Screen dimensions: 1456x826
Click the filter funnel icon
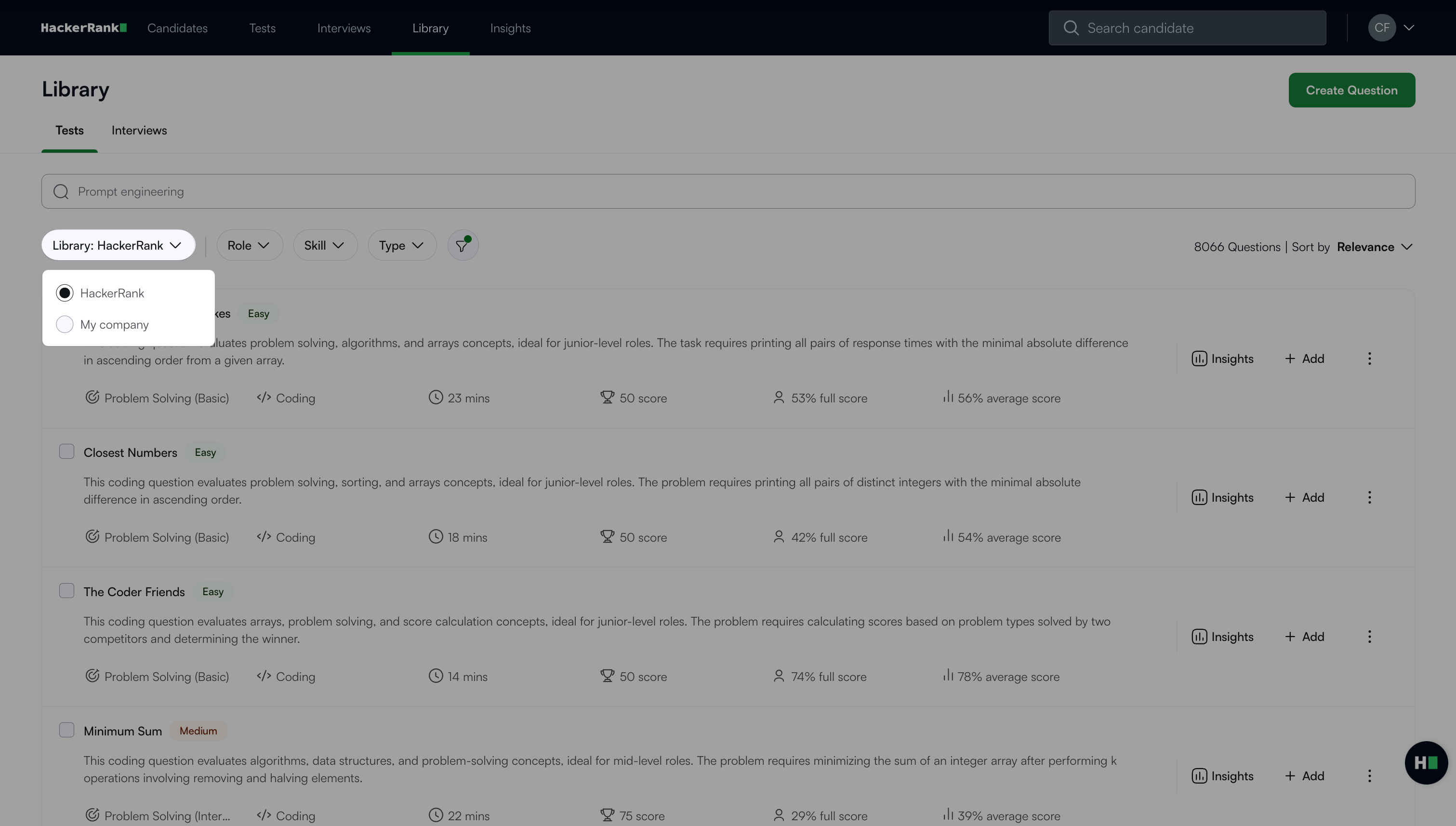pyautogui.click(x=462, y=245)
